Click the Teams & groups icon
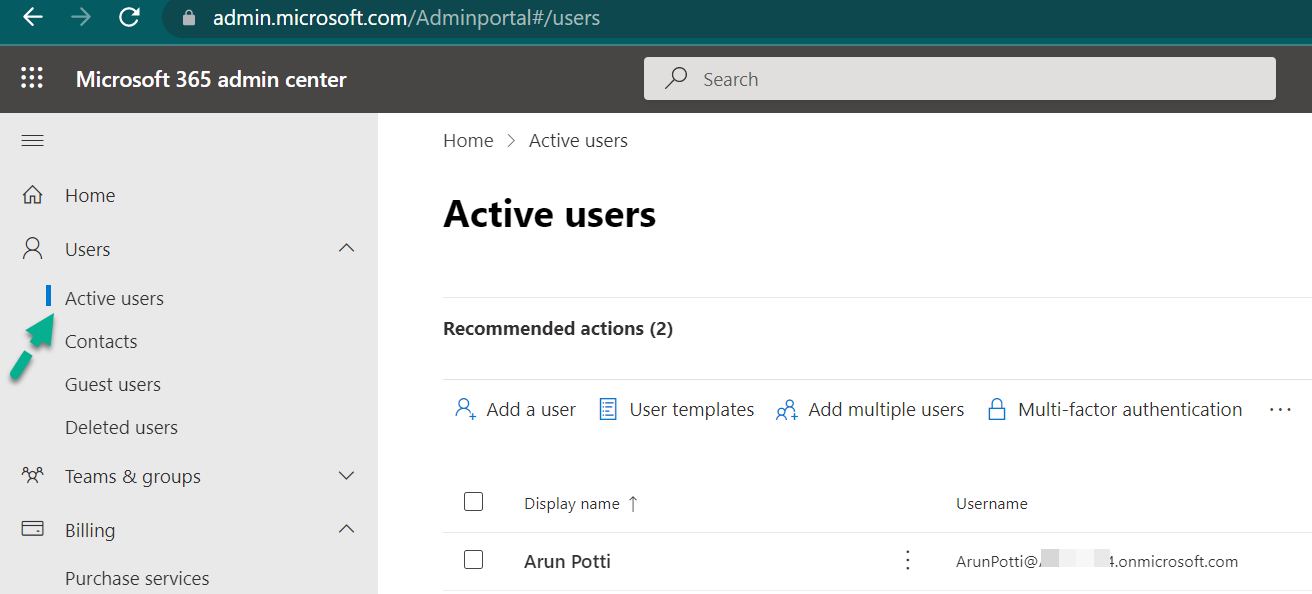 (x=32, y=476)
